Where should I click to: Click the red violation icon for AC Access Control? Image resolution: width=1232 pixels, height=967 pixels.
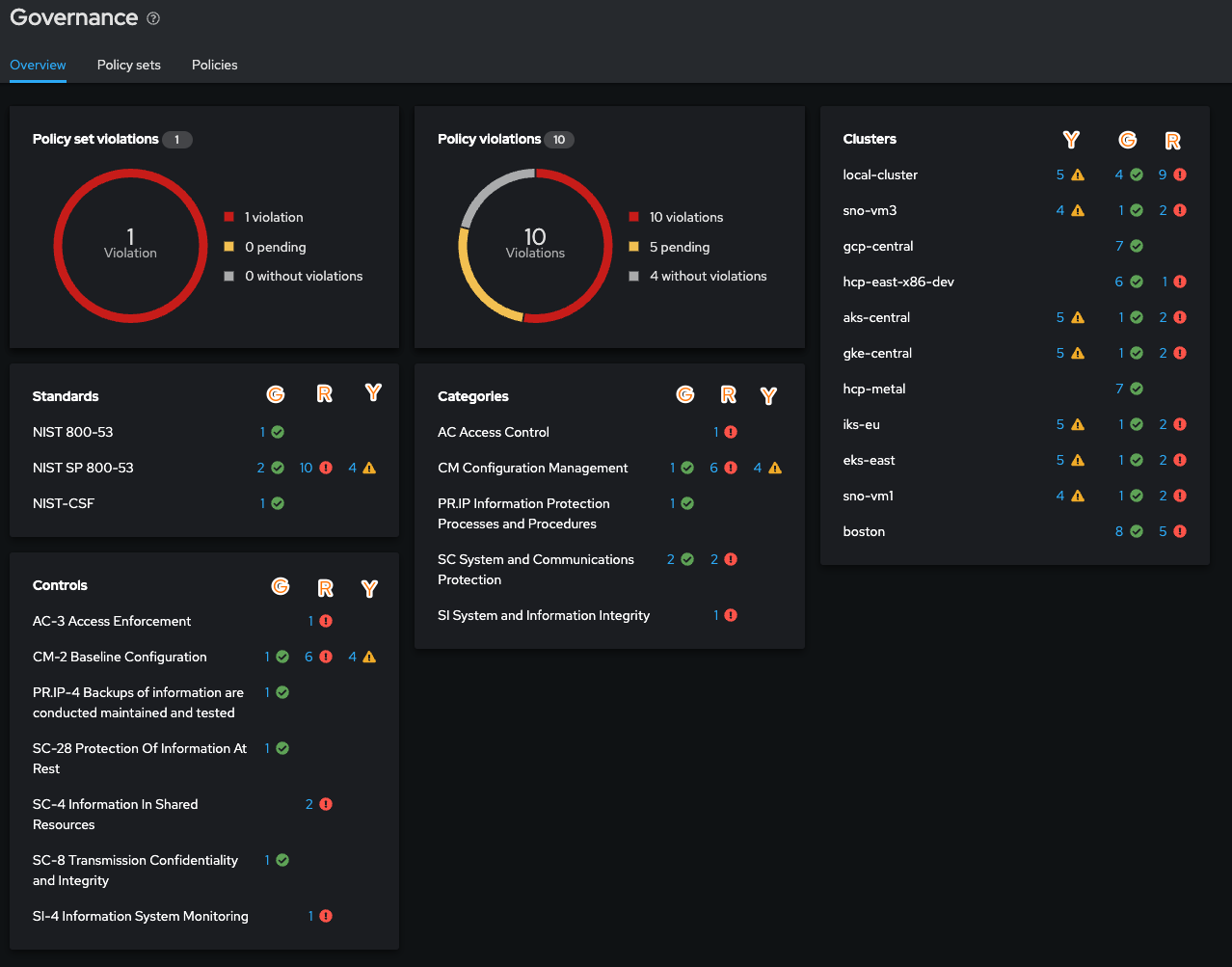[731, 432]
